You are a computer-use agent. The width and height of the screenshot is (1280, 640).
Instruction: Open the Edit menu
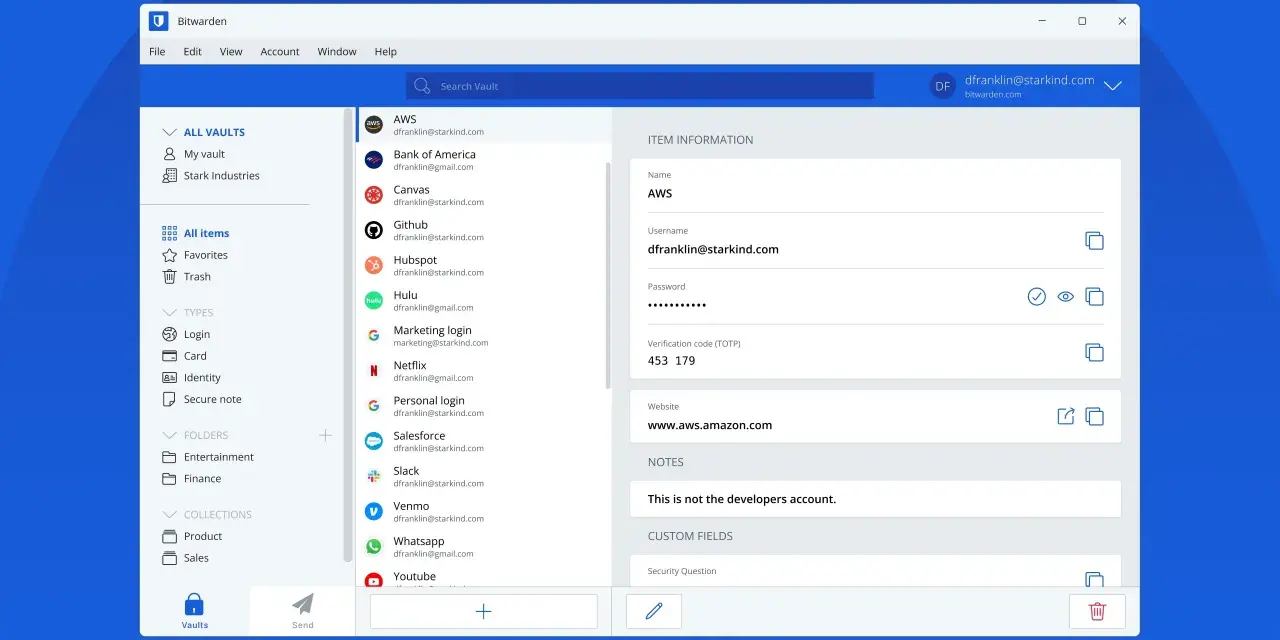tap(192, 52)
